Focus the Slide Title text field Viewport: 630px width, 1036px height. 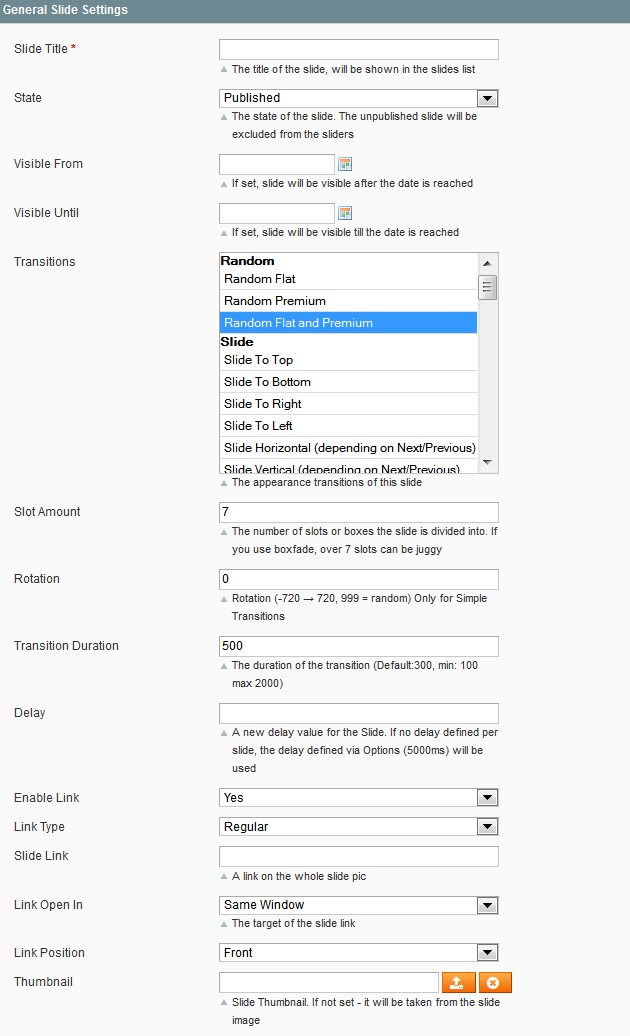(359, 50)
